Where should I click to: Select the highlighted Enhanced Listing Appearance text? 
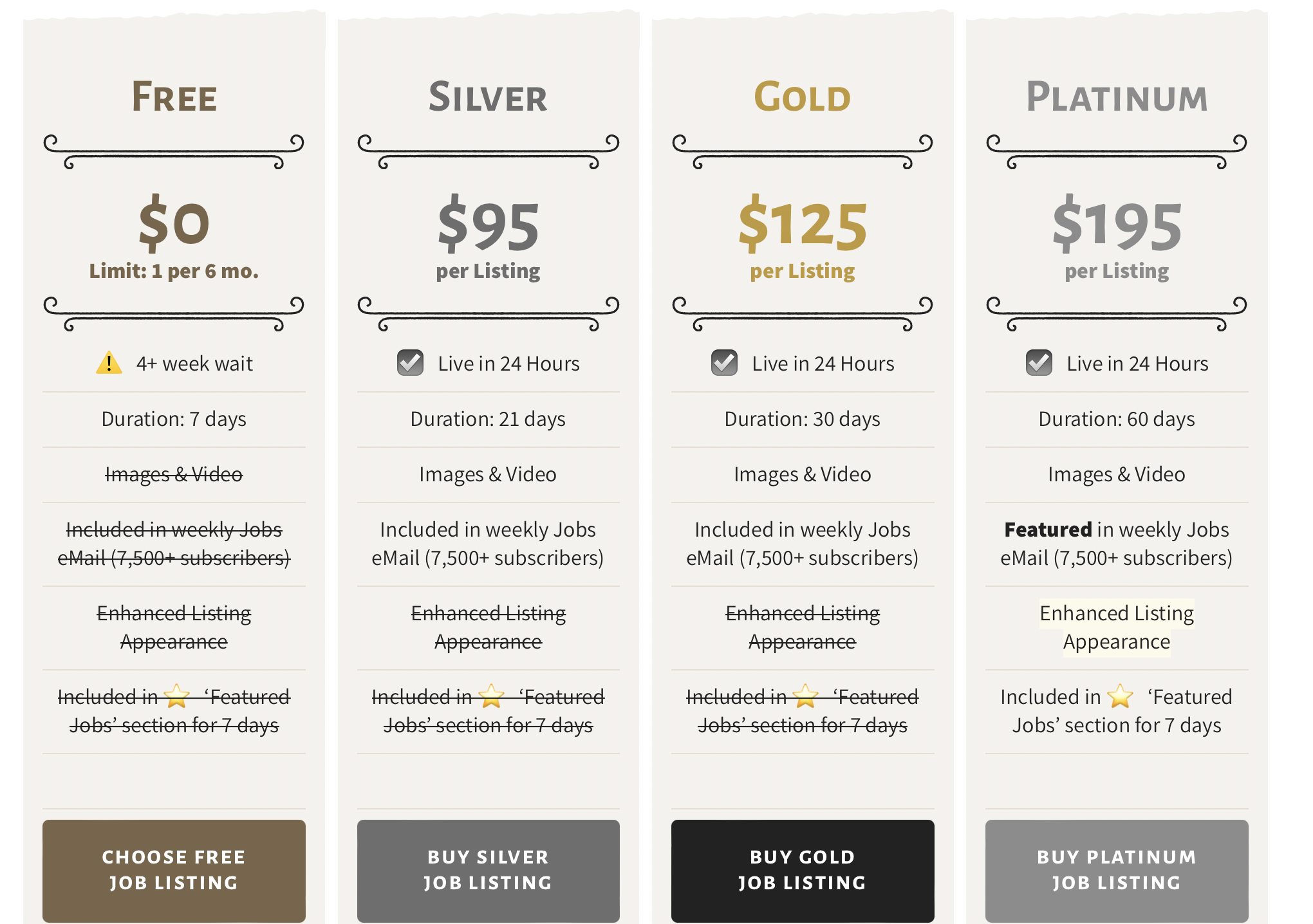(x=1117, y=627)
